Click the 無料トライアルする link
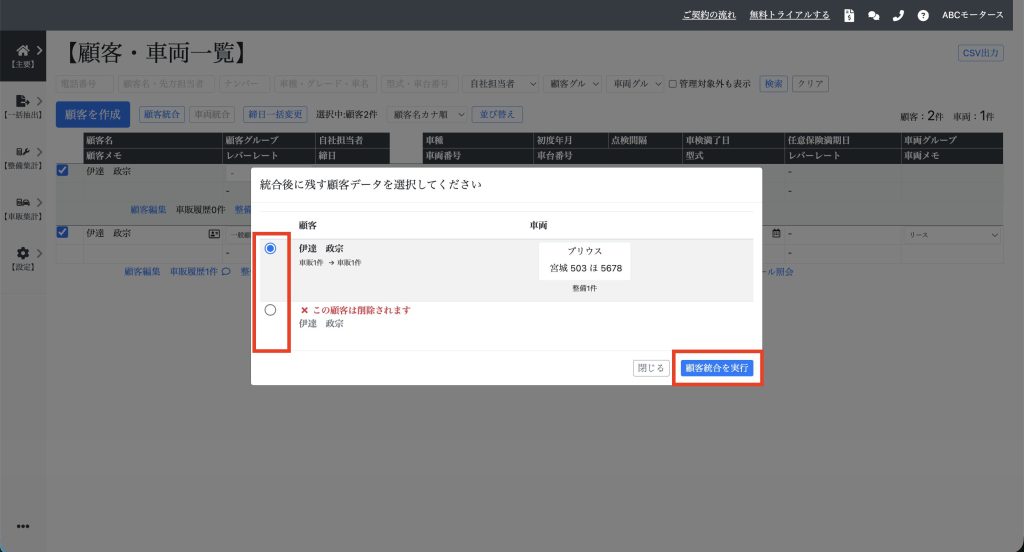The height and width of the screenshot is (552, 1024). pyautogui.click(x=789, y=15)
